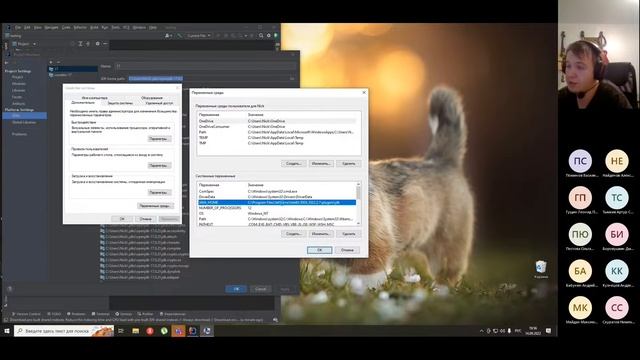Select NUMBER_OF_PROCESSORS system variable row
Screen dimensions: 640x360
pyautogui.click(x=277, y=208)
